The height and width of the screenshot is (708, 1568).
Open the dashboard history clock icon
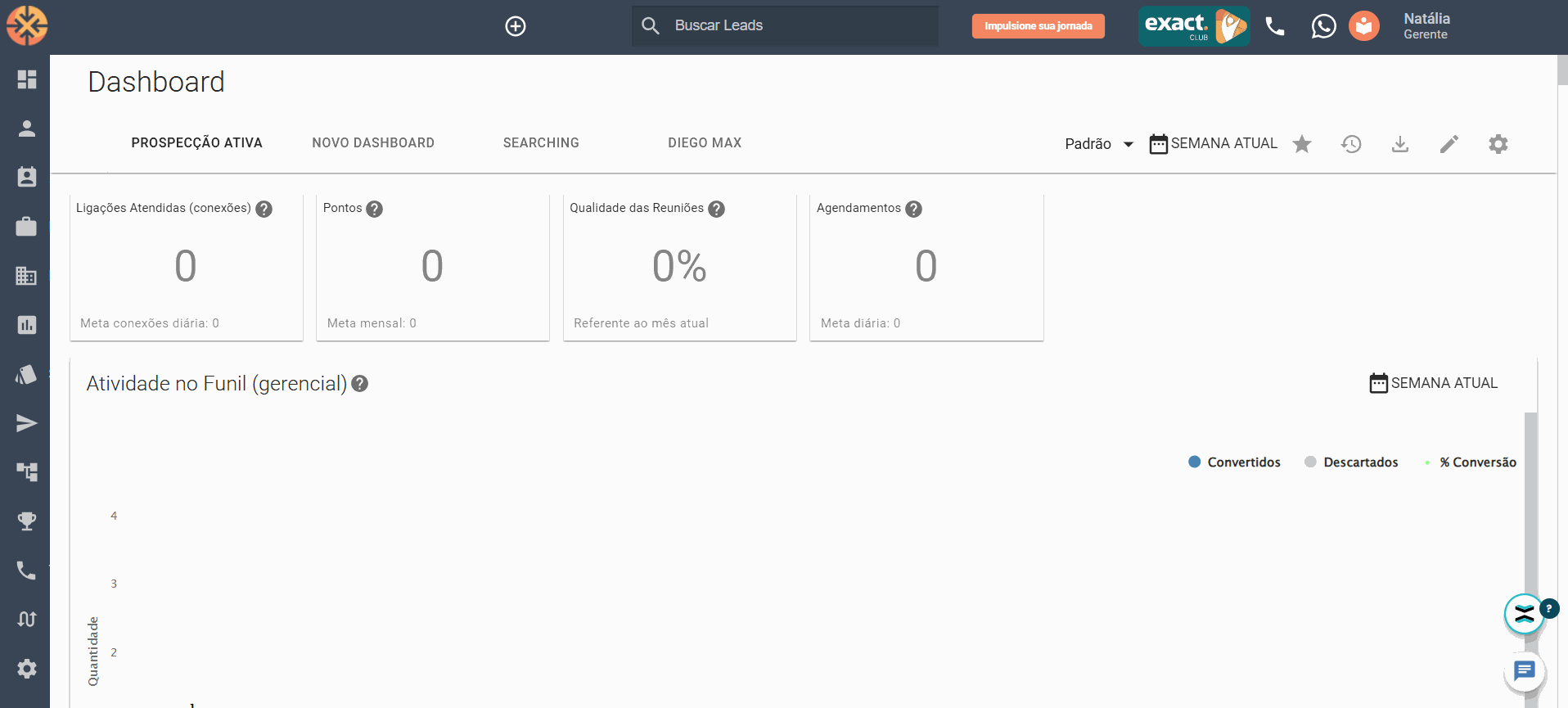[1350, 144]
